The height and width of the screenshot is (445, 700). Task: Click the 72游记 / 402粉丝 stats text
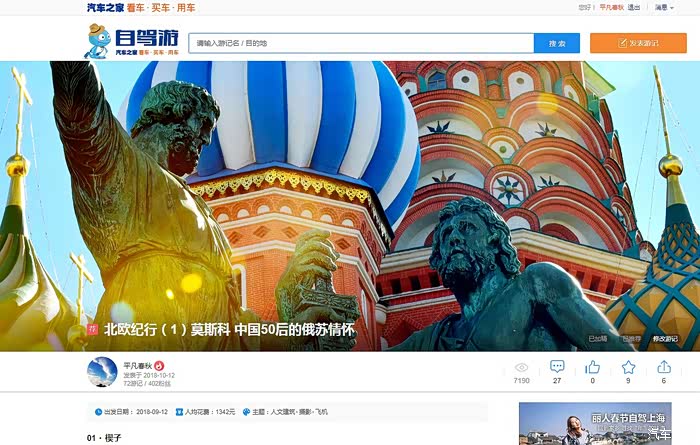147,383
